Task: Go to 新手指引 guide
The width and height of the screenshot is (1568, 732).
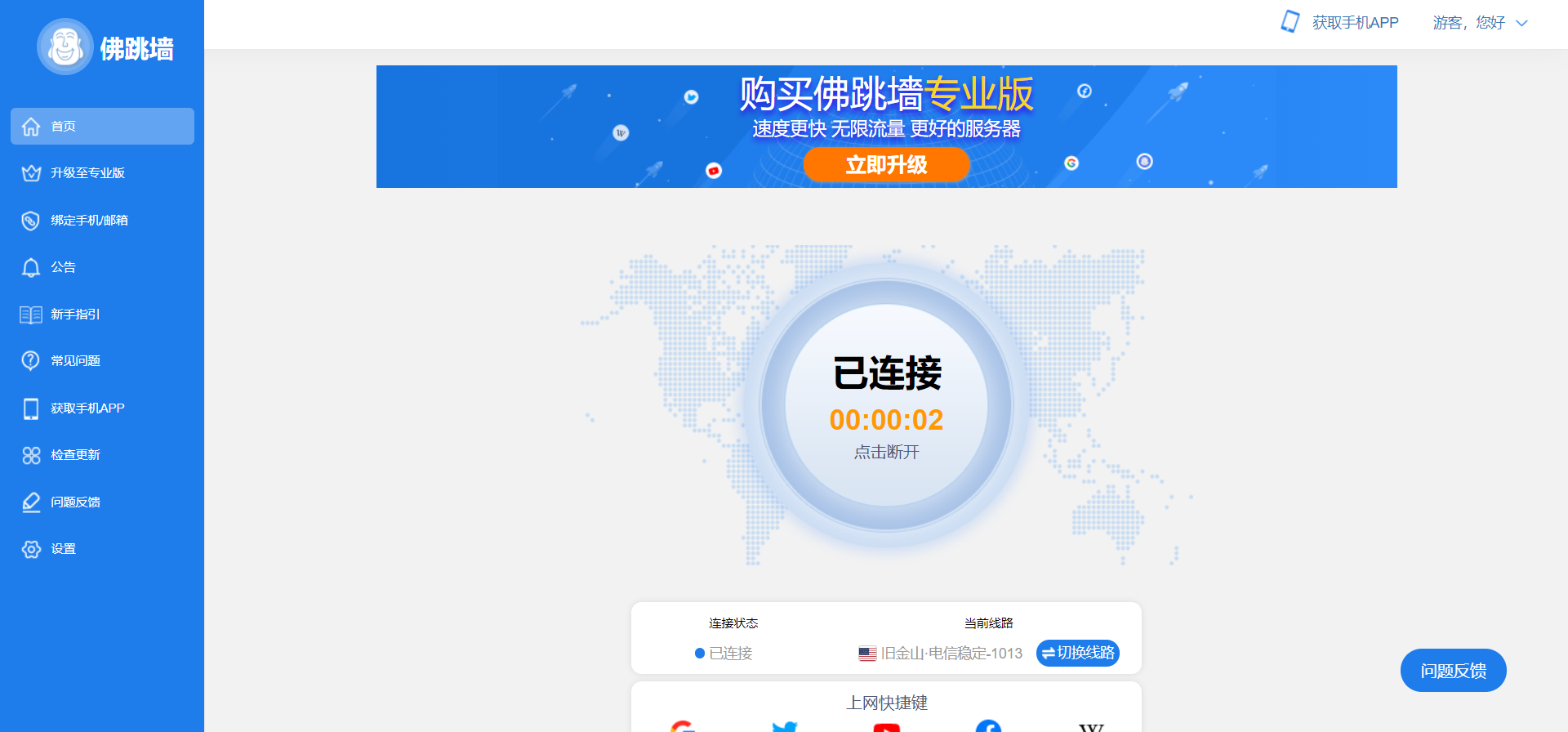Action: pyautogui.click(x=102, y=315)
